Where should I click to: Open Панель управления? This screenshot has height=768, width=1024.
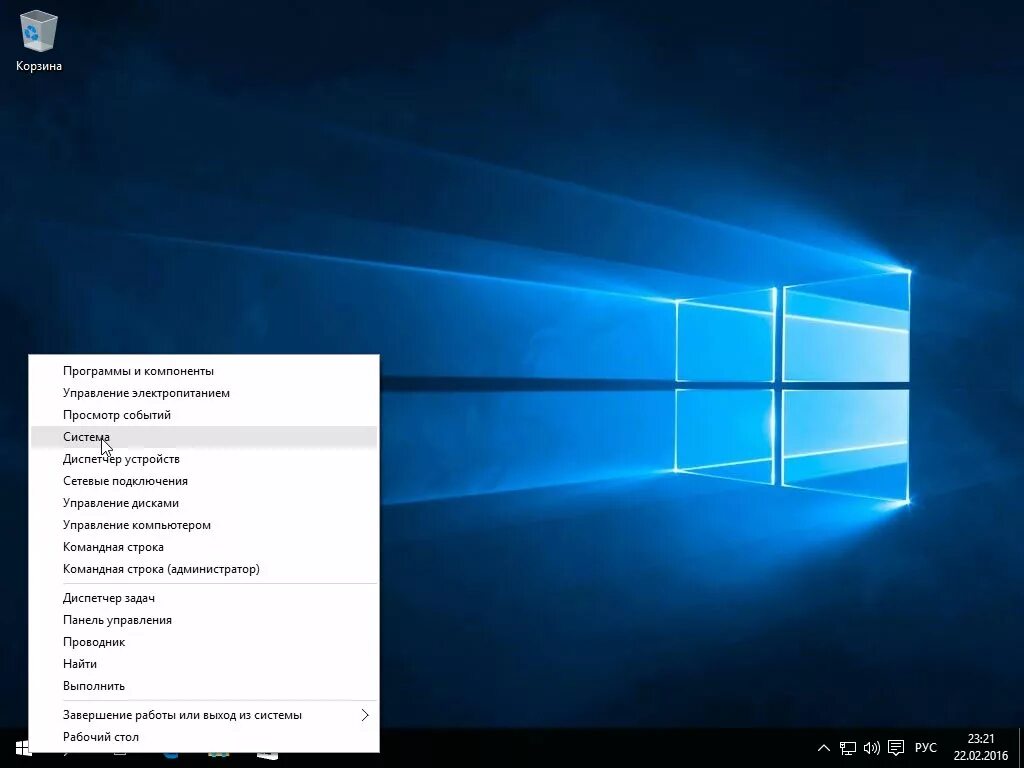pyautogui.click(x=204, y=620)
